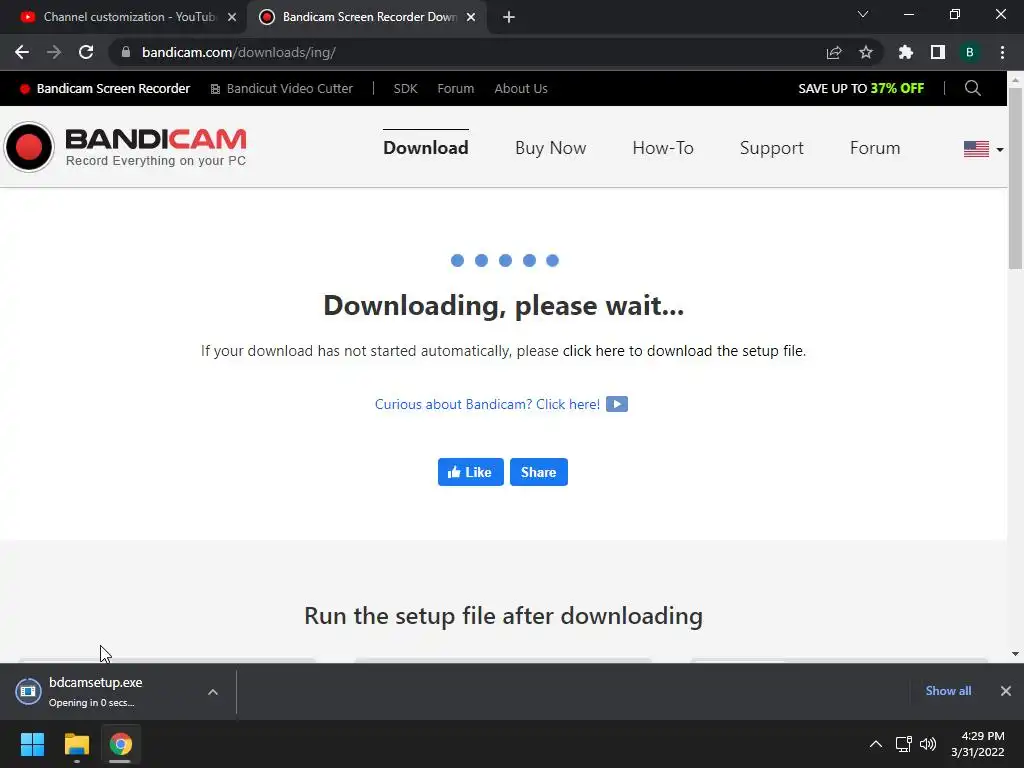Image resolution: width=1024 pixels, height=768 pixels.
Task: Open the Support nav item
Action: click(771, 148)
